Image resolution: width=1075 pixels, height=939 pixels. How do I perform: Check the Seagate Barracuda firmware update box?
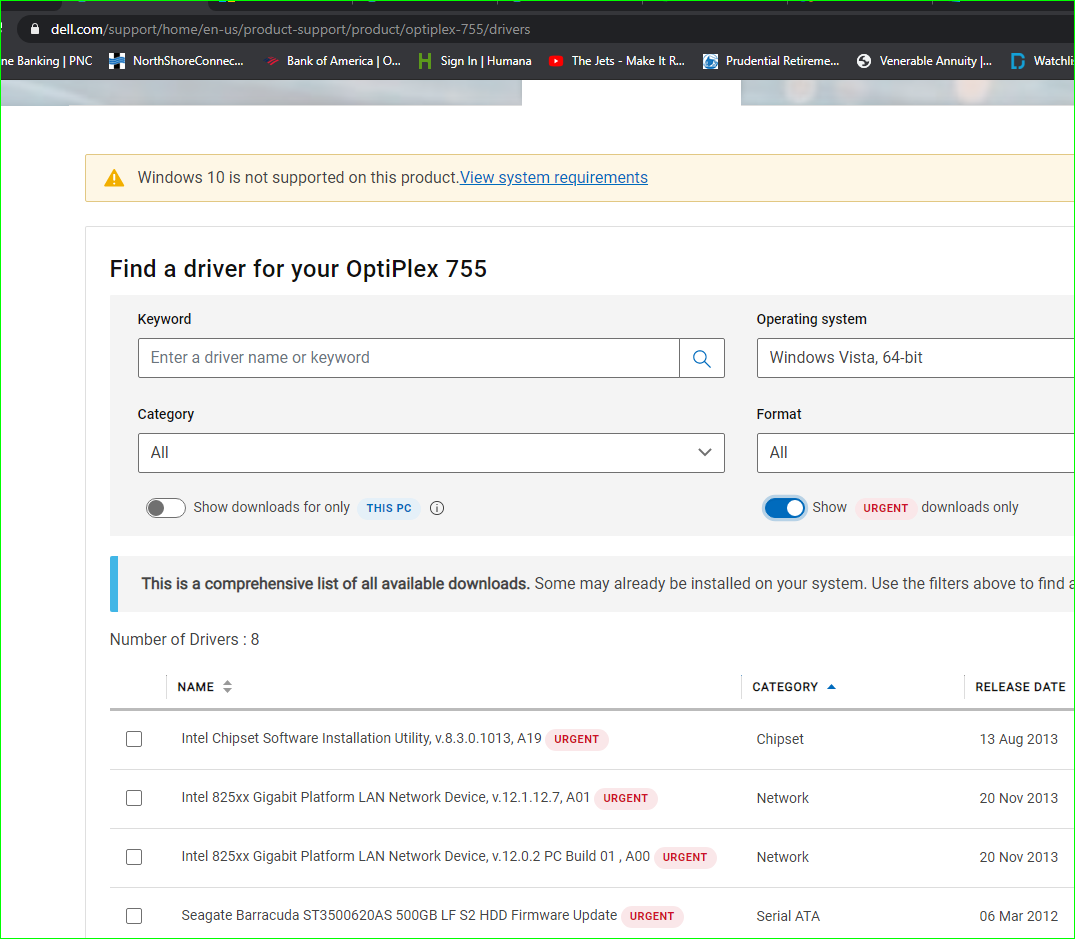(134, 916)
